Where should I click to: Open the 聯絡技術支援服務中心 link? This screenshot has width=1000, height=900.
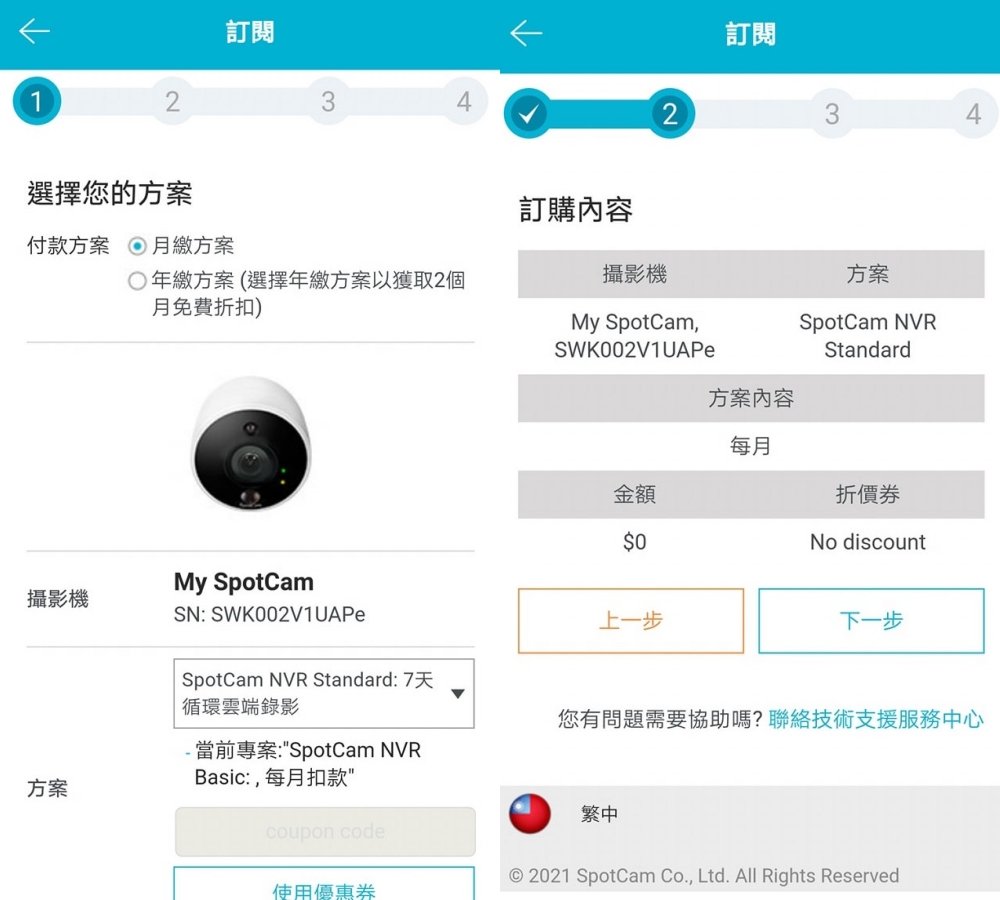[876, 719]
